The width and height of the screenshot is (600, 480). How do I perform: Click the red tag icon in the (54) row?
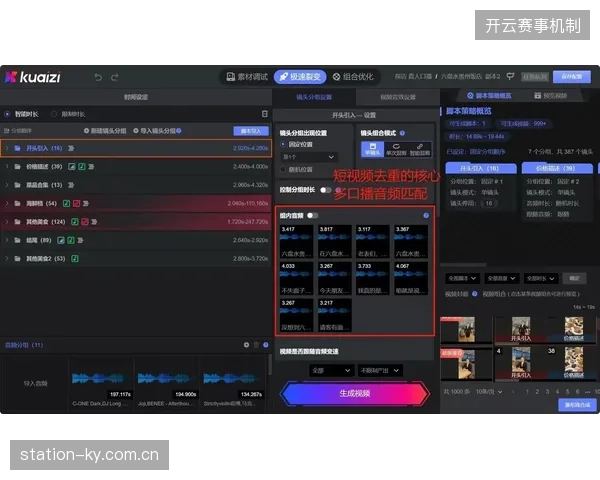pos(76,203)
